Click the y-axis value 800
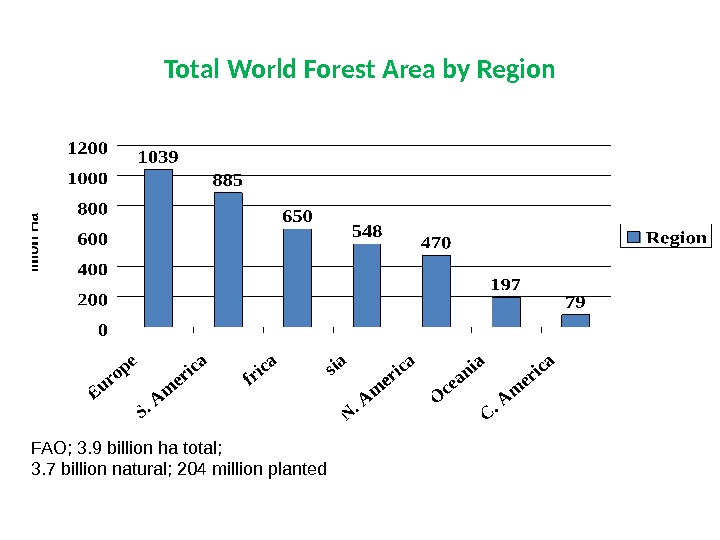Screen dimensions: 720x540 pos(92,209)
